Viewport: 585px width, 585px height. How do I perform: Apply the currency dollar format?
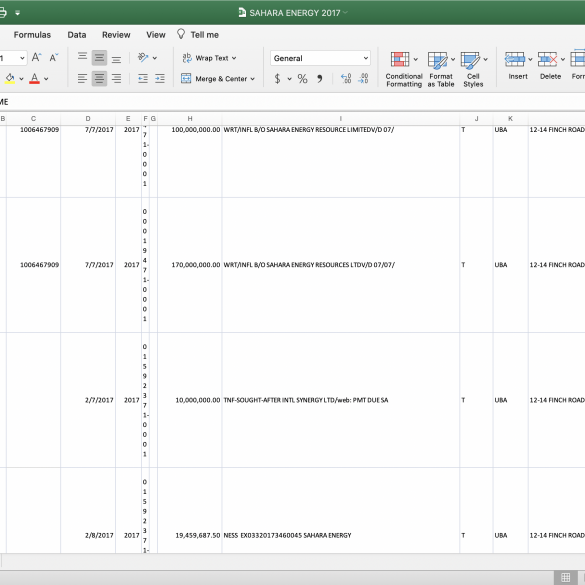pos(277,79)
